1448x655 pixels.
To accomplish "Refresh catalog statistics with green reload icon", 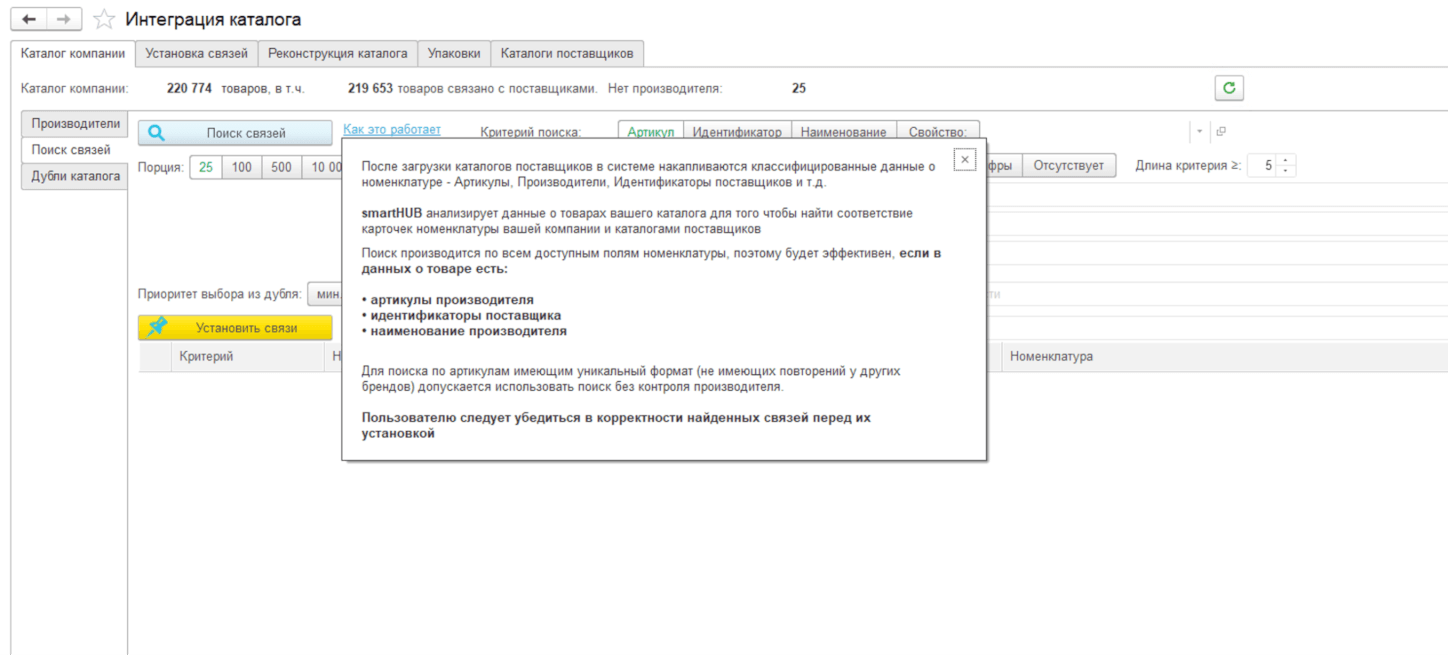I will [1229, 88].
